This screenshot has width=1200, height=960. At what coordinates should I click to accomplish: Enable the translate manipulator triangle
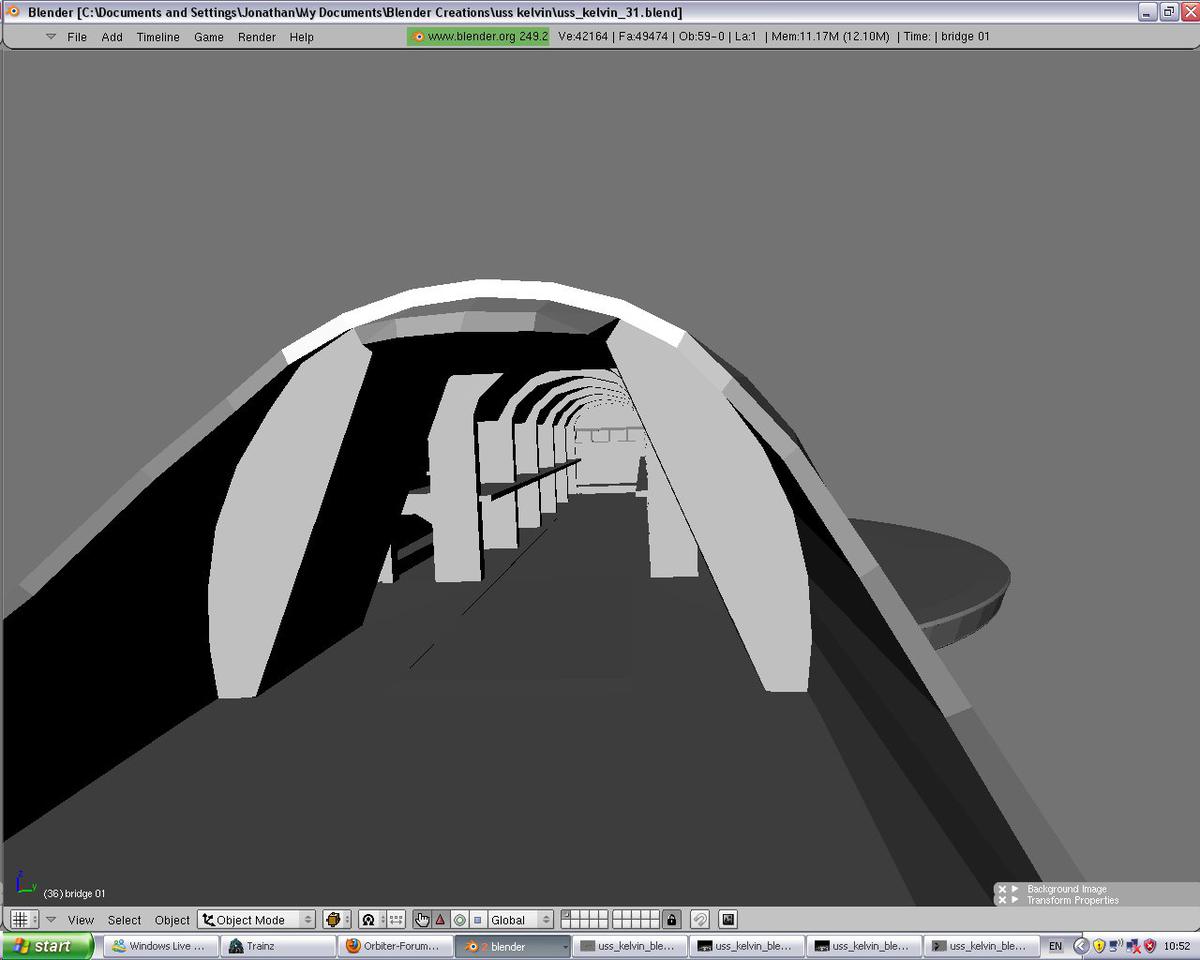coord(440,919)
